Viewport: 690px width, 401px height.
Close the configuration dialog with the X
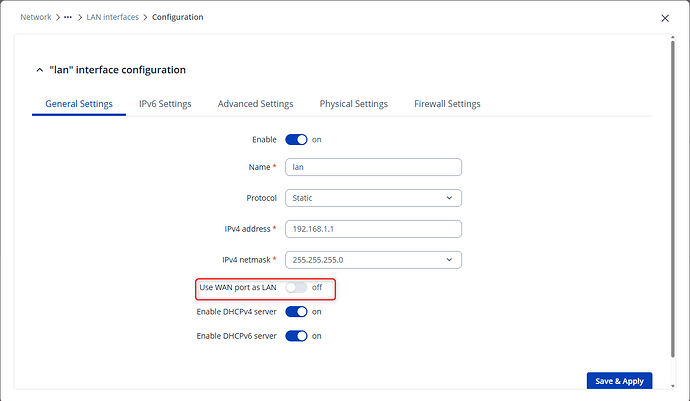tap(666, 18)
